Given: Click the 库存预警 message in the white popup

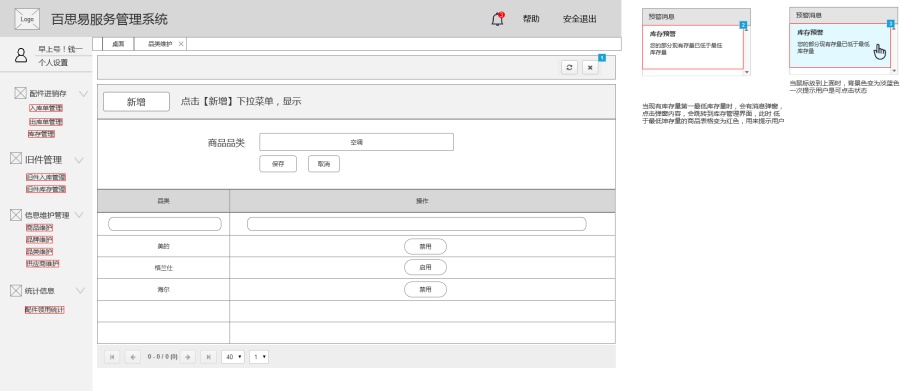Looking at the screenshot, I should coord(693,47).
